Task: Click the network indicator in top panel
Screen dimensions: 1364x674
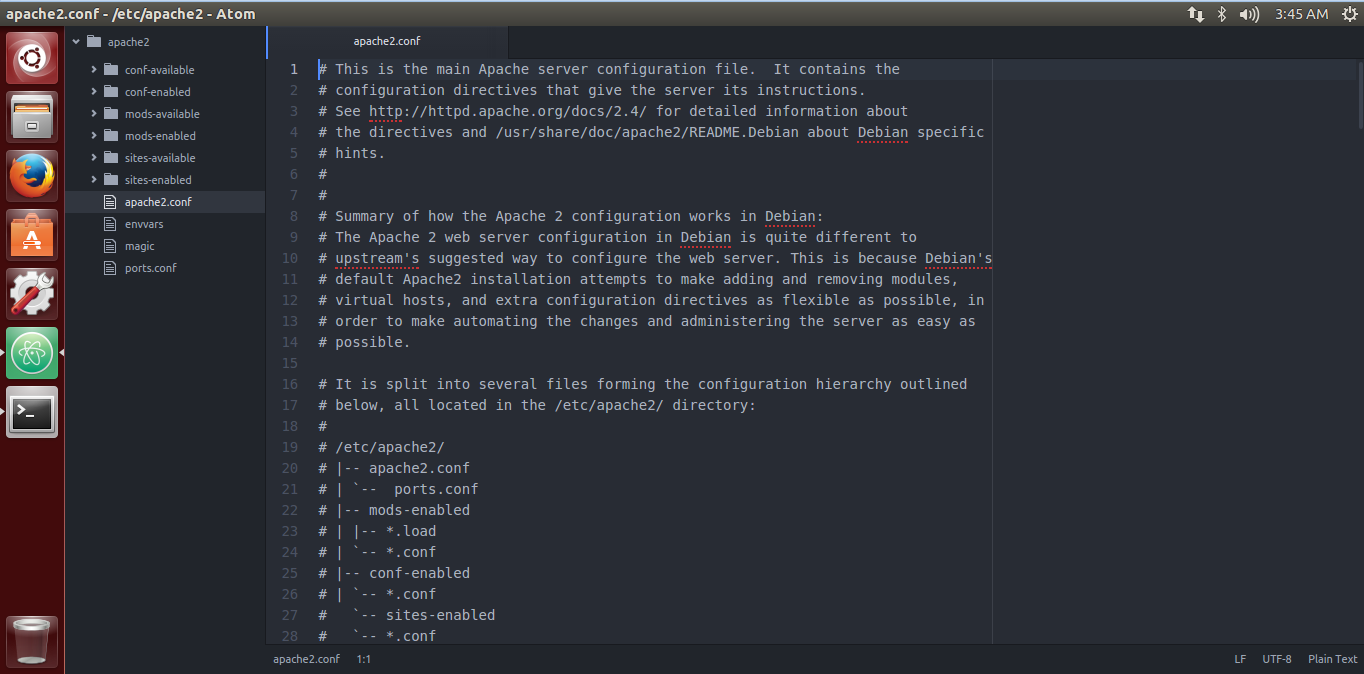Action: [1196, 14]
